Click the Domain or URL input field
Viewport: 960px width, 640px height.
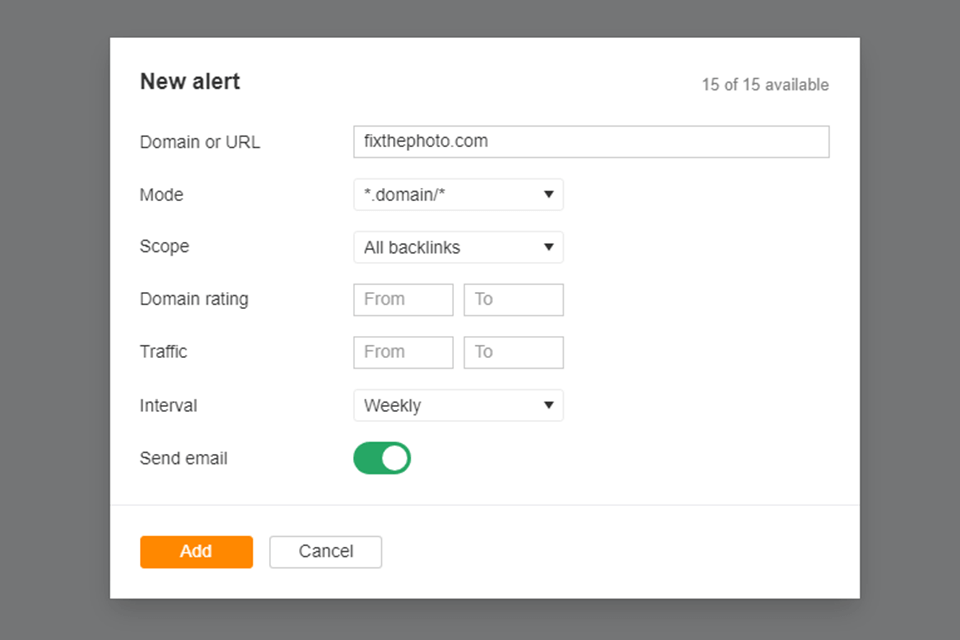[x=590, y=142]
